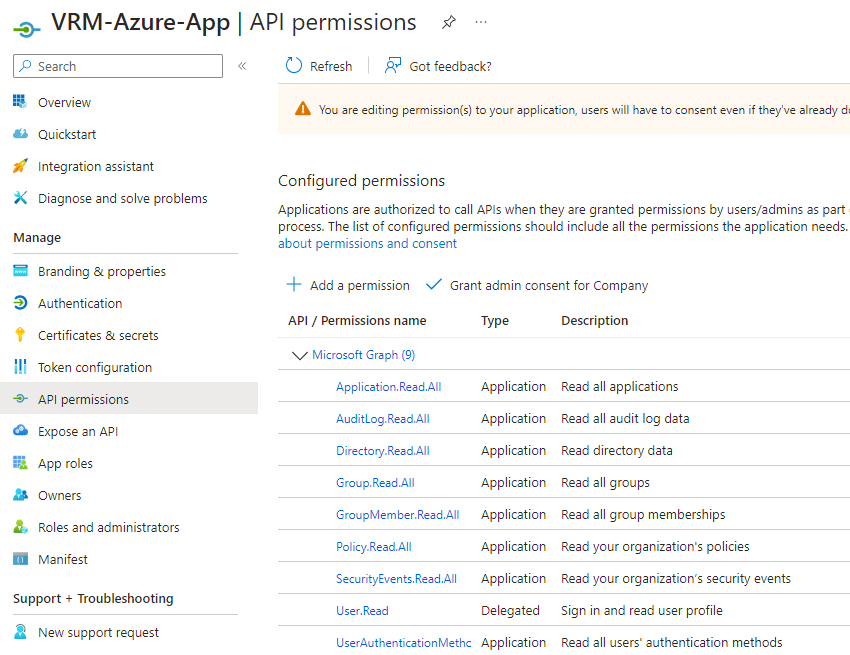This screenshot has width=850, height=655.
Task: Click the Certificates & secrets key icon
Action: coord(20,335)
